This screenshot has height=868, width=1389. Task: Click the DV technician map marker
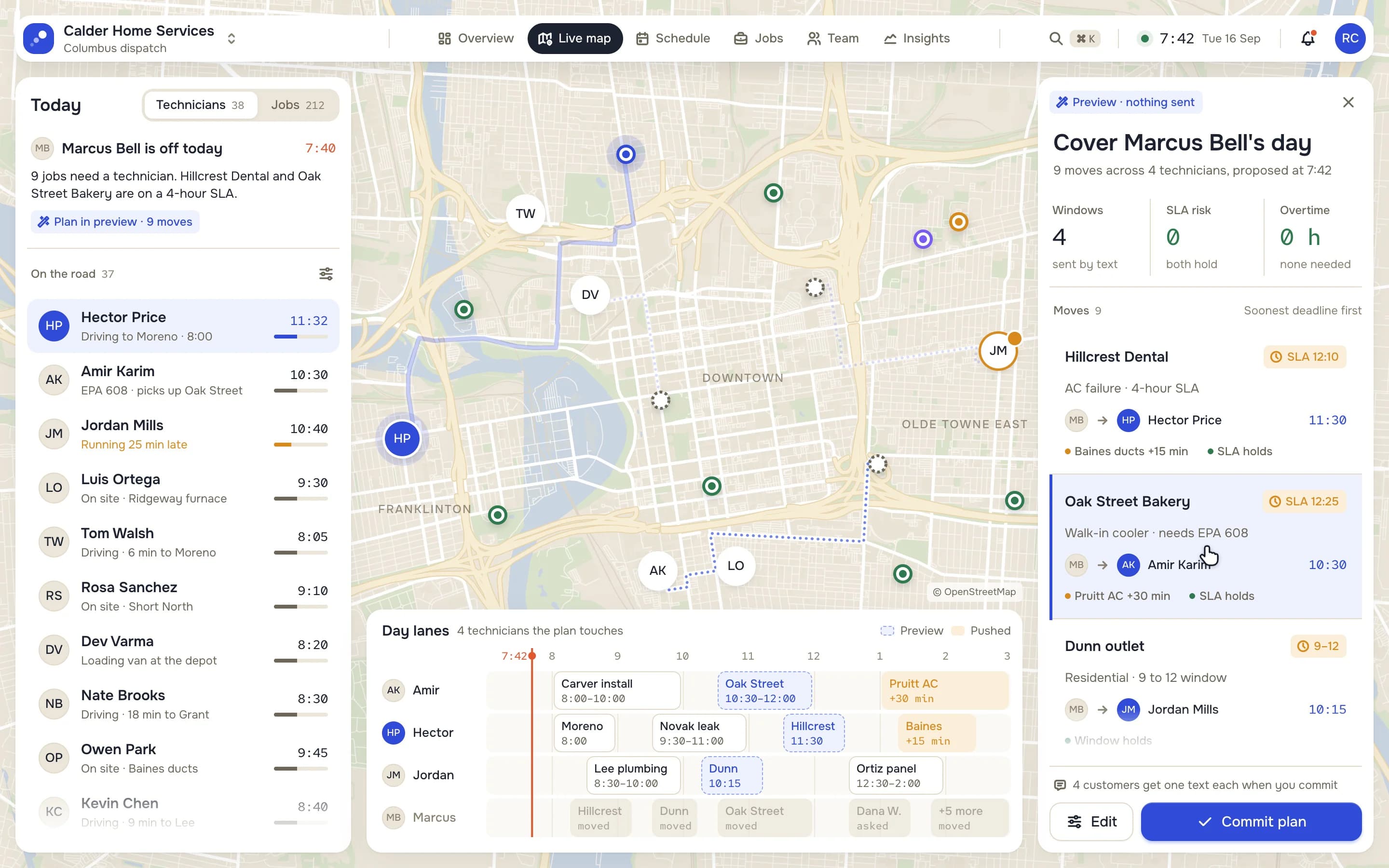point(590,295)
